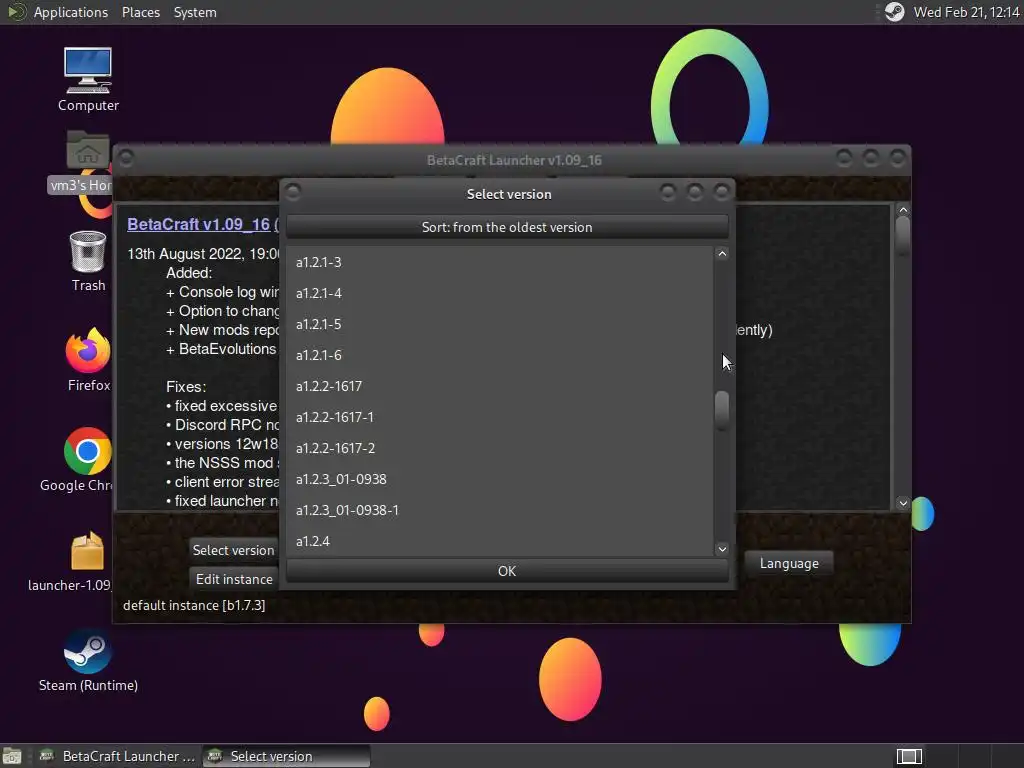Click BetaCraft Launcher window menu button
Viewport: 1024px width, 768px height.
coord(126,158)
